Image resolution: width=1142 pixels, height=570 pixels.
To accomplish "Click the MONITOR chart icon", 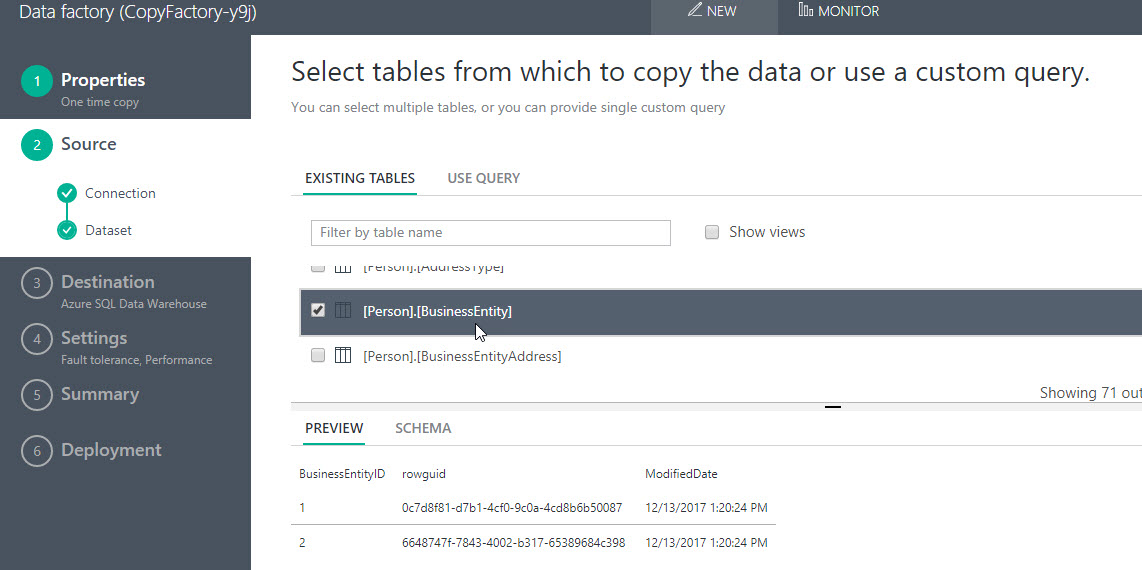I will pyautogui.click(x=805, y=11).
